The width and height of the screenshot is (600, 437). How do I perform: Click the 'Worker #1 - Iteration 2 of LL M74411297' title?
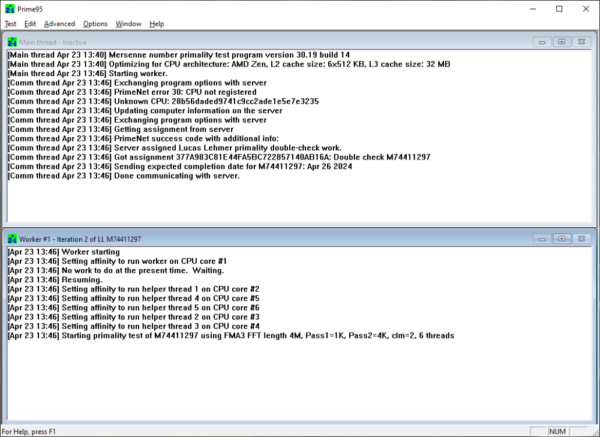point(80,239)
